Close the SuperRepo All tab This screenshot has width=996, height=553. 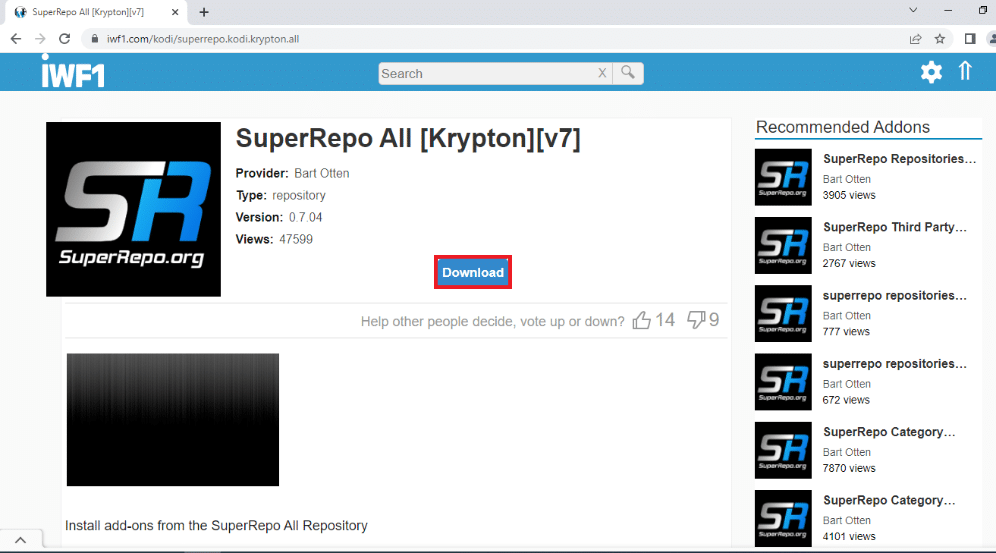(x=175, y=12)
